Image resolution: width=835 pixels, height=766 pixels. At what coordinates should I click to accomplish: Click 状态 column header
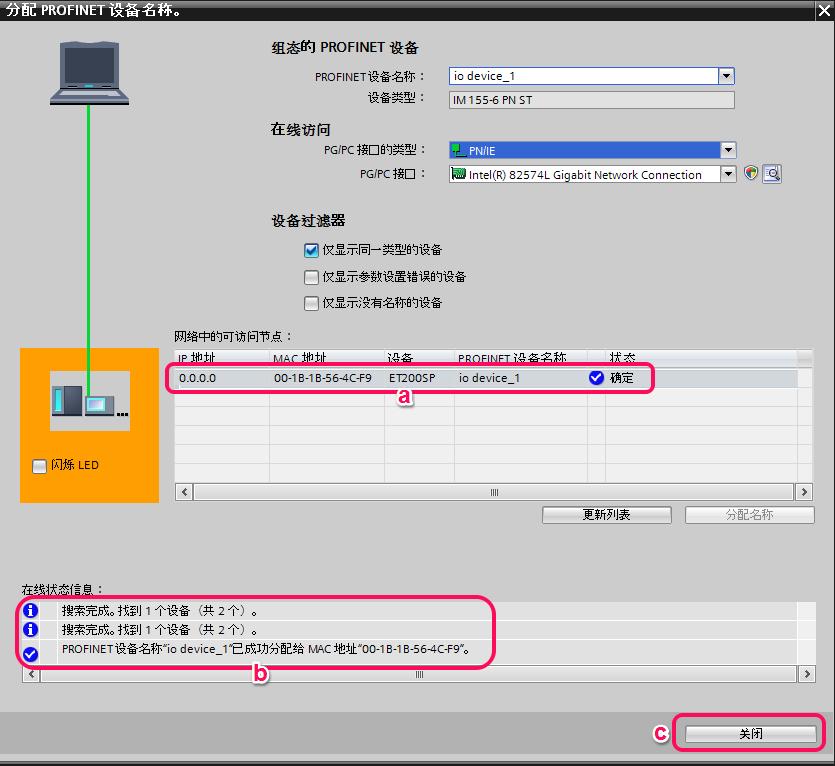(701, 357)
